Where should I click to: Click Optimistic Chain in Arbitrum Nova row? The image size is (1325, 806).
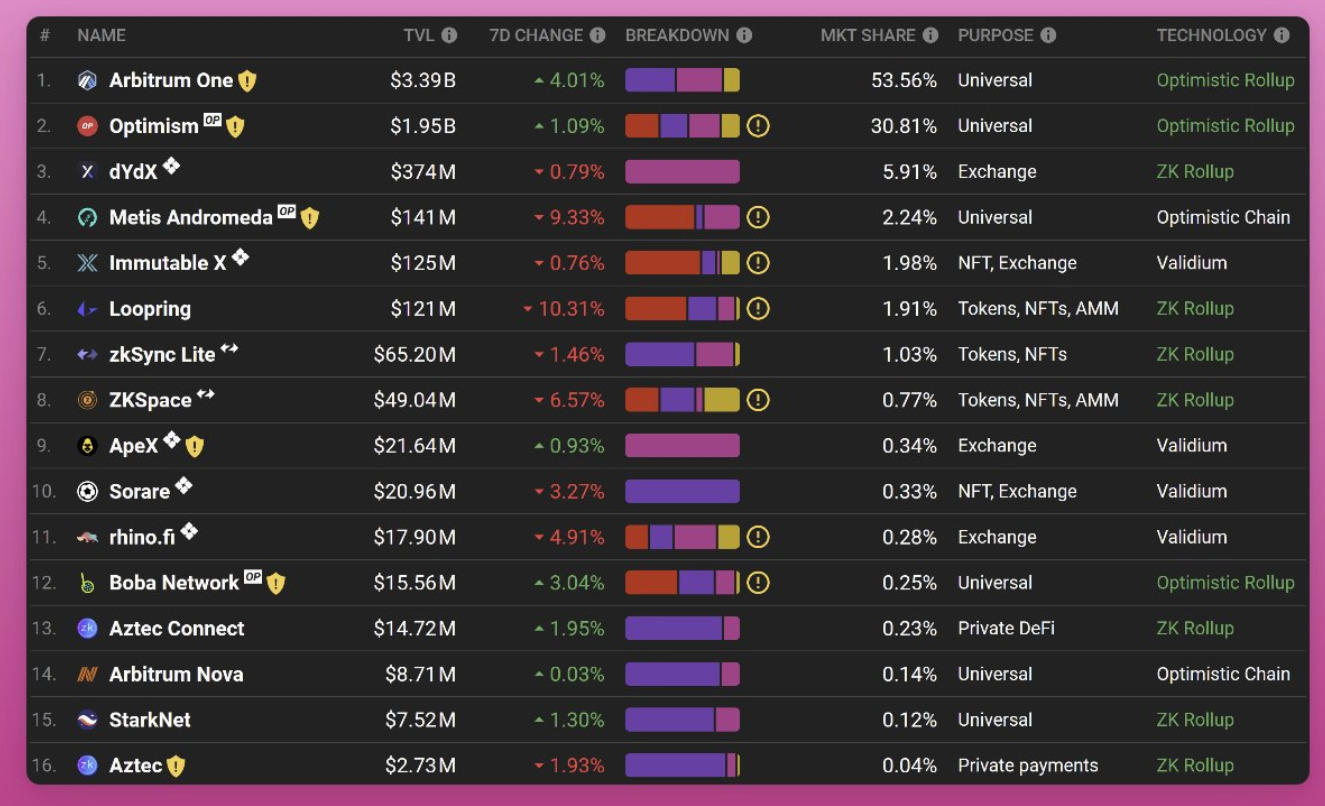[1224, 674]
